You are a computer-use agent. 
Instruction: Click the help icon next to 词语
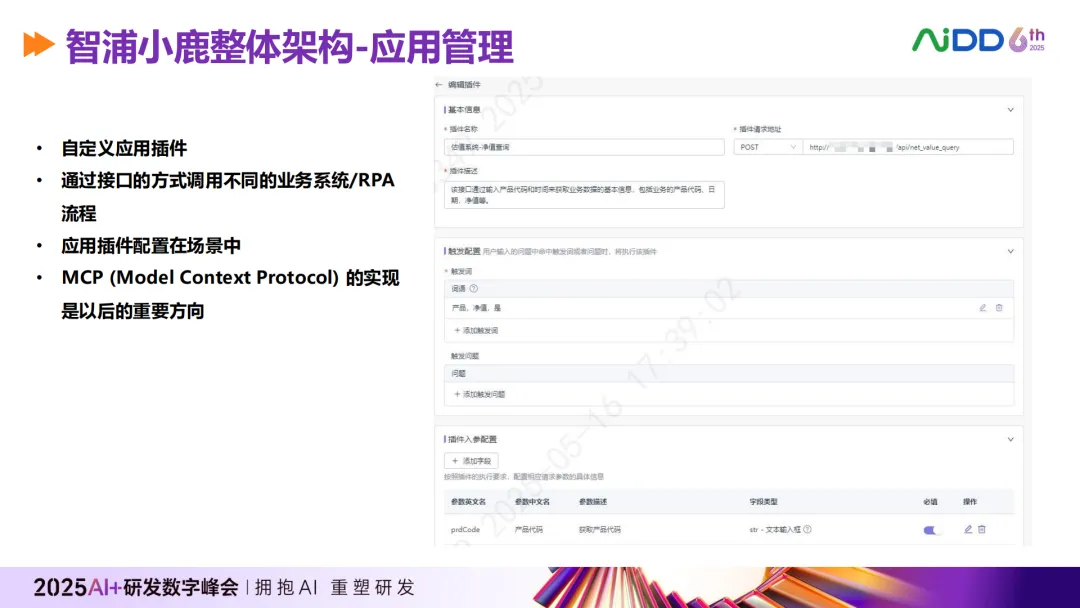coord(474,288)
